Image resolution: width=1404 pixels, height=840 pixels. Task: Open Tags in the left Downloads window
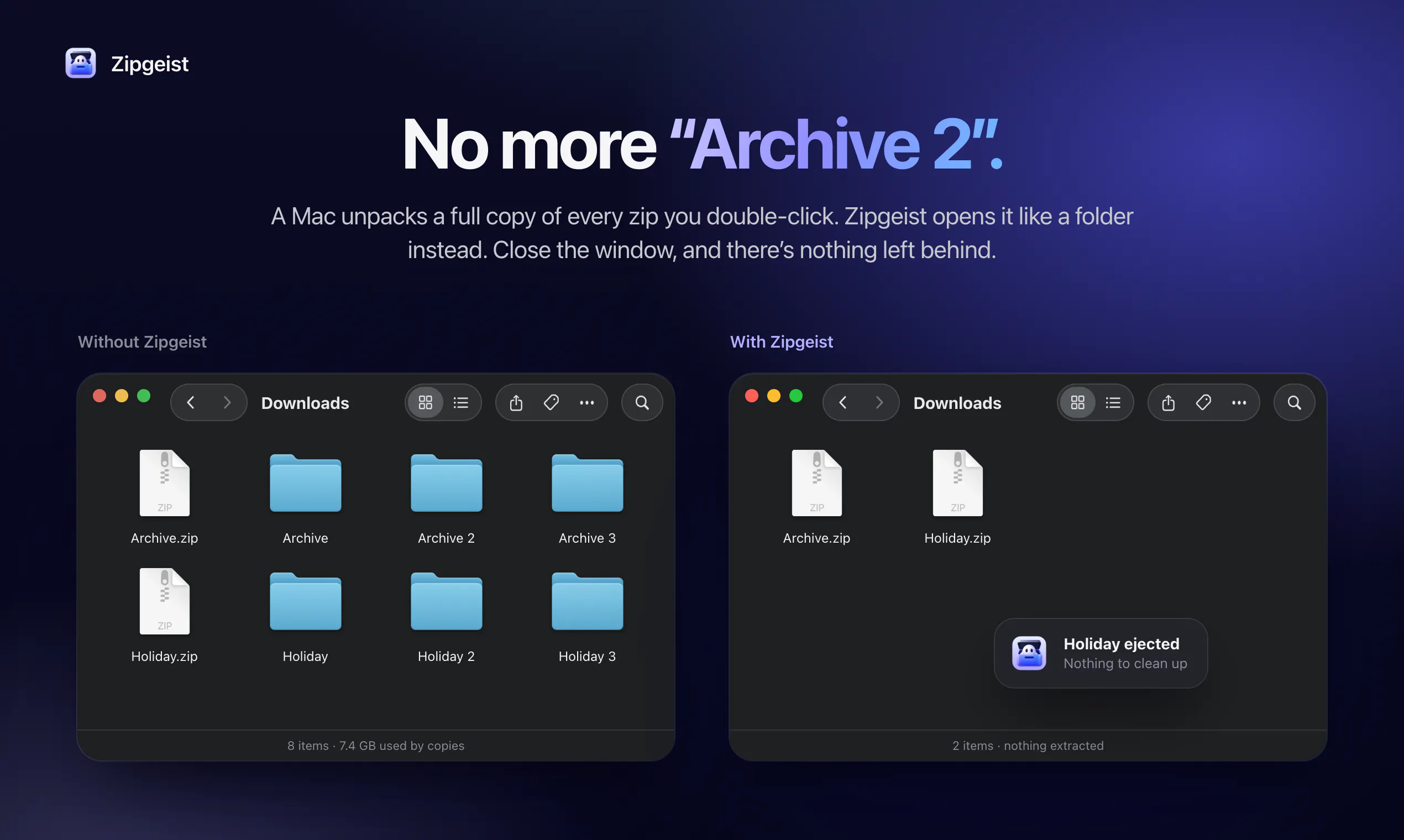[x=551, y=402]
